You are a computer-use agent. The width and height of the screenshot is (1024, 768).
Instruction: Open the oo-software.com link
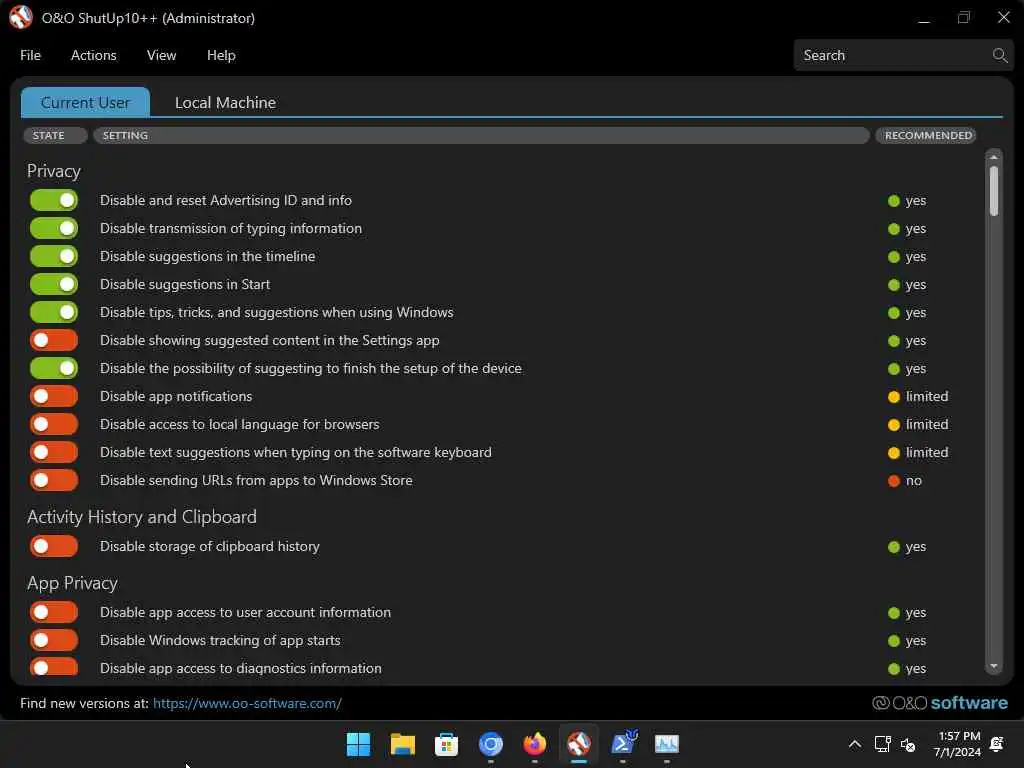(247, 703)
